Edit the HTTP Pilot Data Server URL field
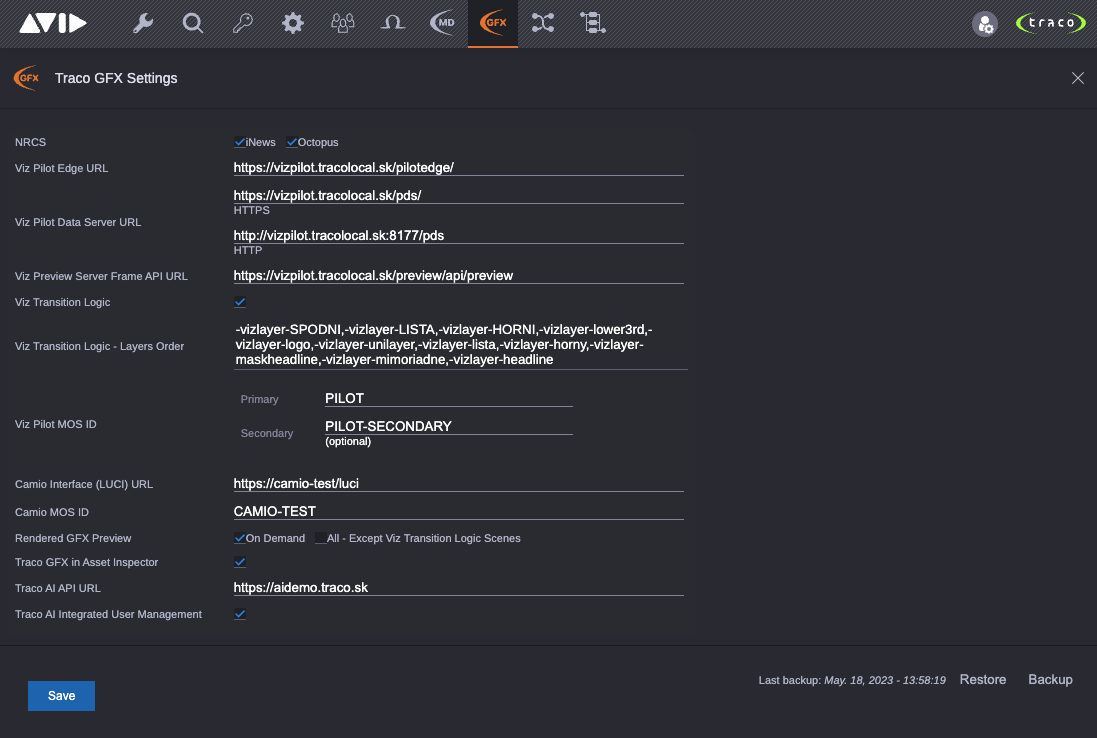The width and height of the screenshot is (1097, 738). [x=458, y=236]
